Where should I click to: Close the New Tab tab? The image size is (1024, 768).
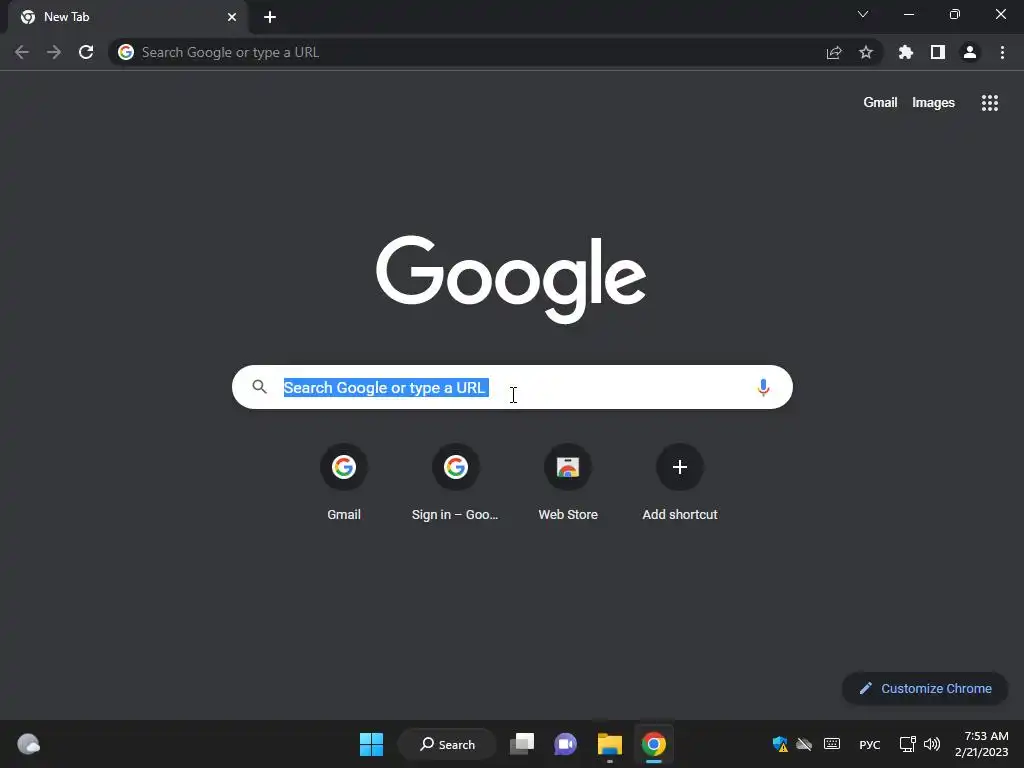point(232,17)
